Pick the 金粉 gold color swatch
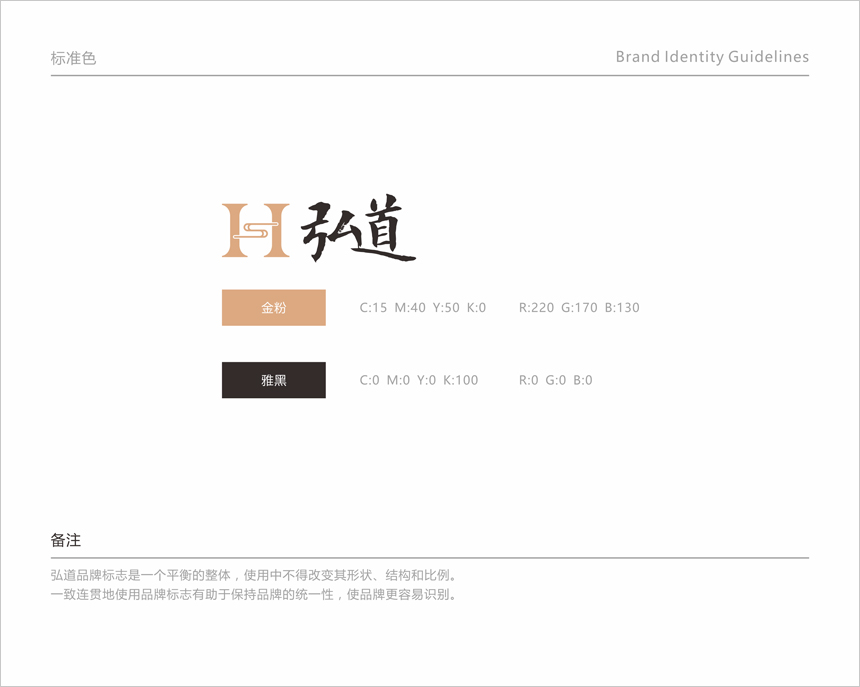This screenshot has height=687, width=860. (x=273, y=308)
